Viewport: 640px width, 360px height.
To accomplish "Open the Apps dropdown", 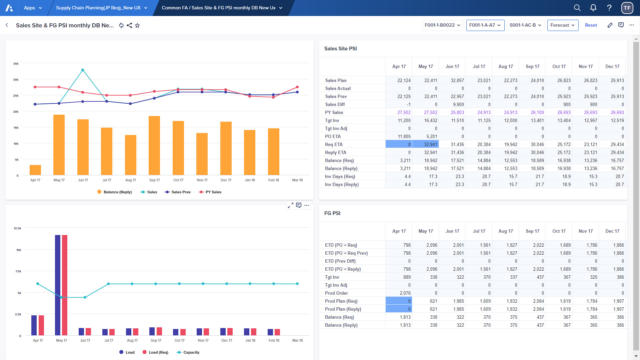I will click(x=33, y=8).
